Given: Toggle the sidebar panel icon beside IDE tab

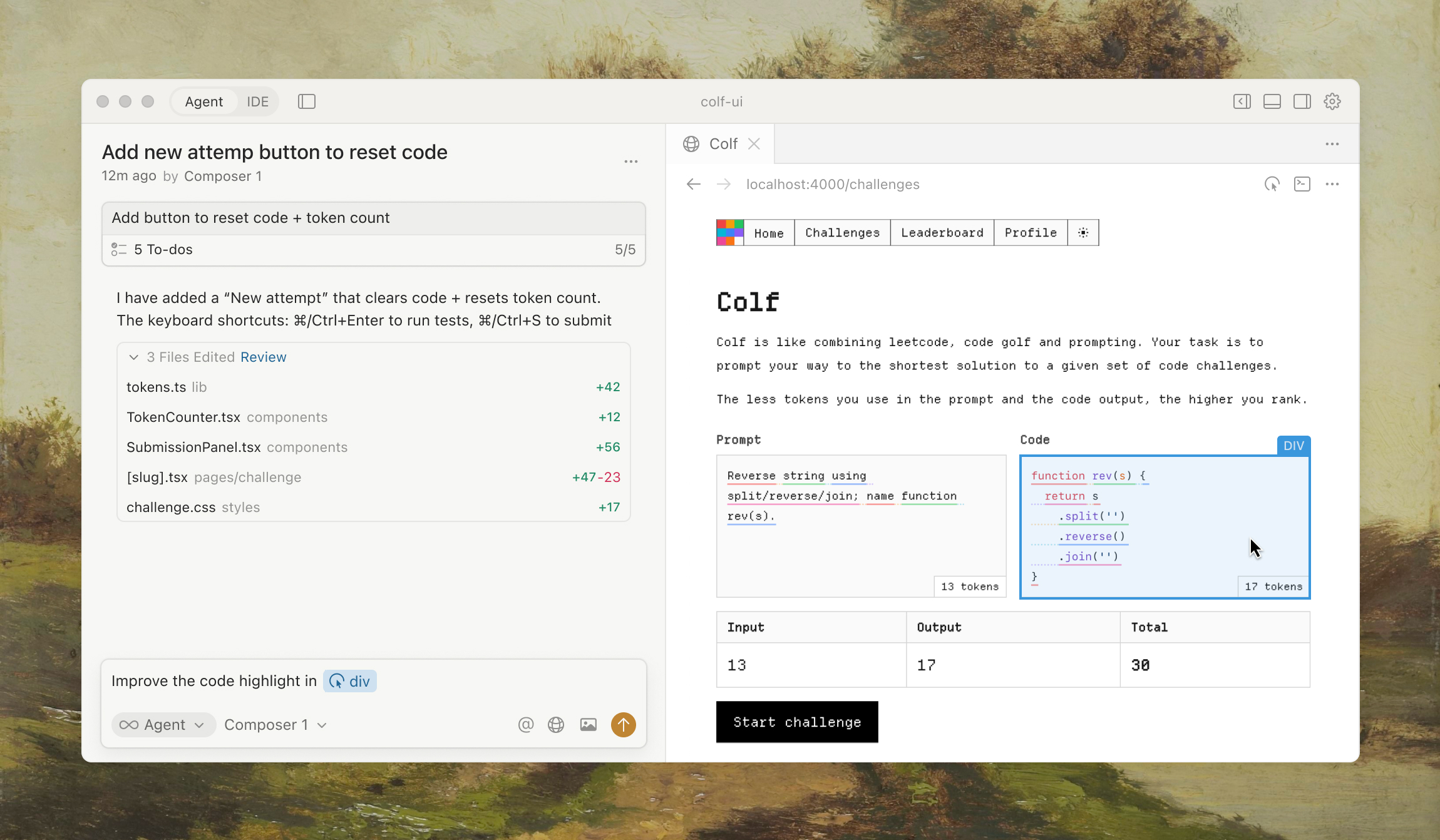Looking at the screenshot, I should pos(306,101).
